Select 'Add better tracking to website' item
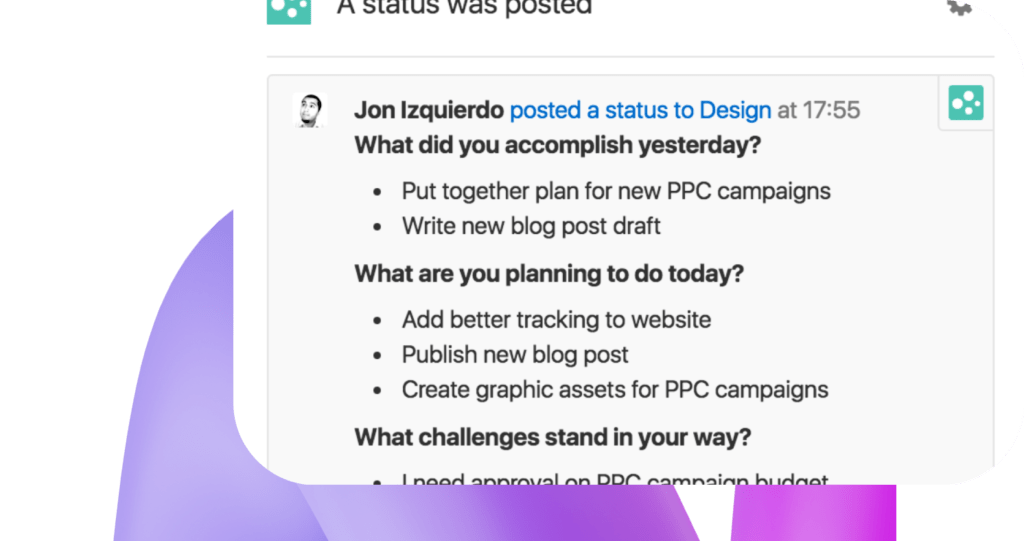 [x=556, y=320]
